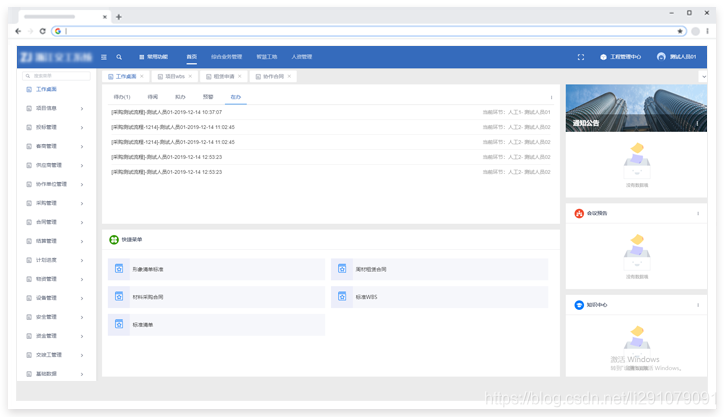This screenshot has width=726, height=417.
Task: Open the 常用功能 header menu
Action: point(154,57)
